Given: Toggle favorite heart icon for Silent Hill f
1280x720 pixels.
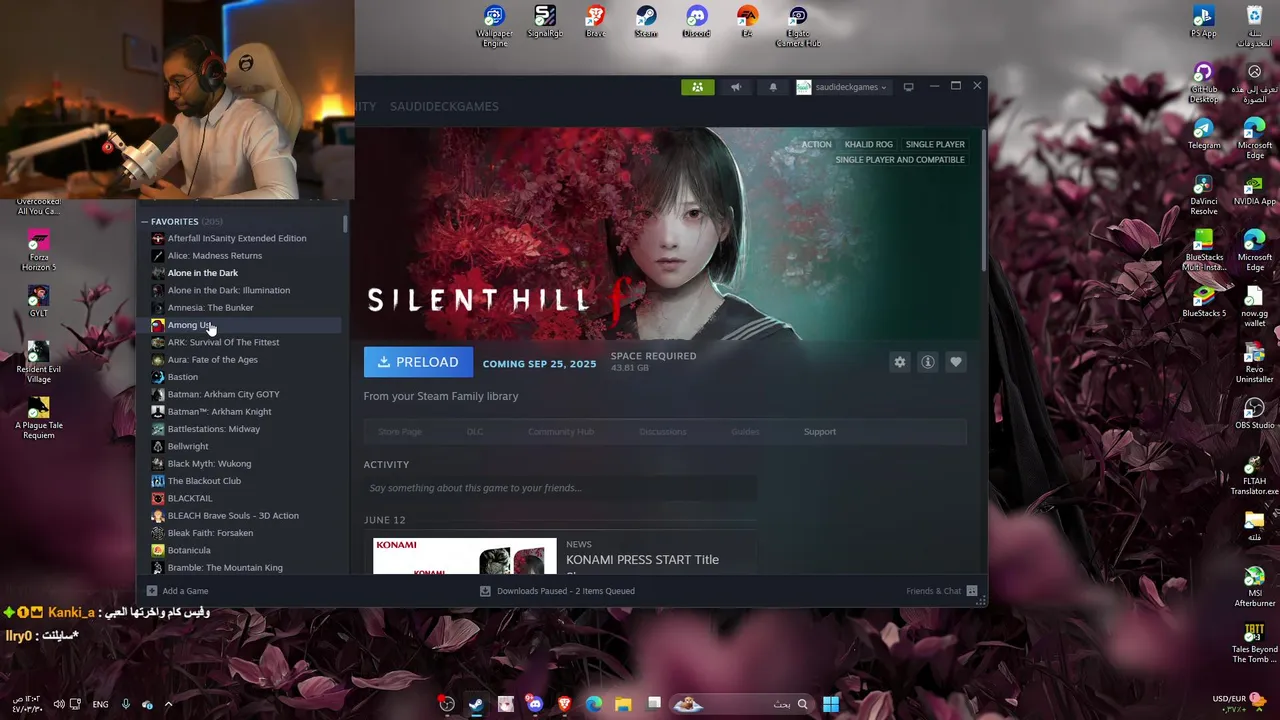Looking at the screenshot, I should [x=955, y=362].
